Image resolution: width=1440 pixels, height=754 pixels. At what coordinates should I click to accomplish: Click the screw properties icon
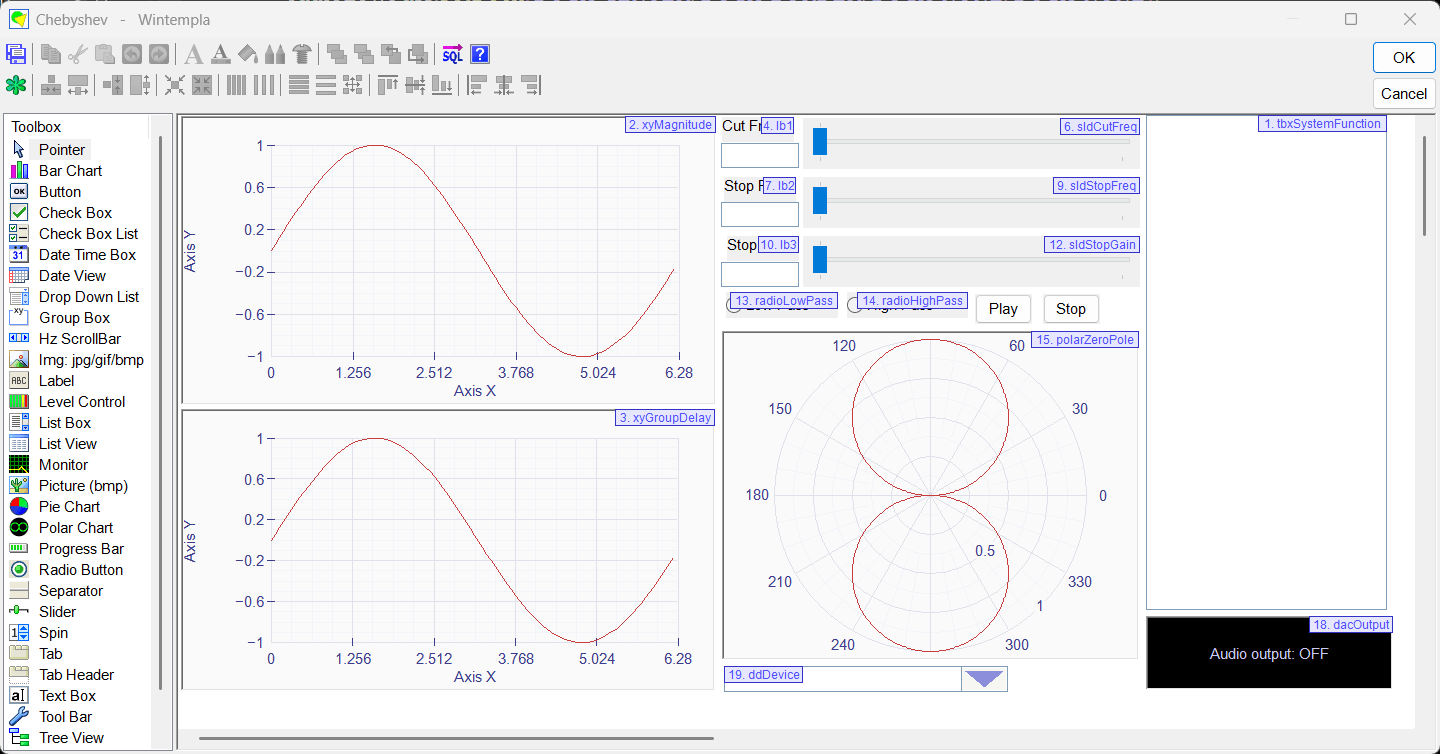(302, 54)
